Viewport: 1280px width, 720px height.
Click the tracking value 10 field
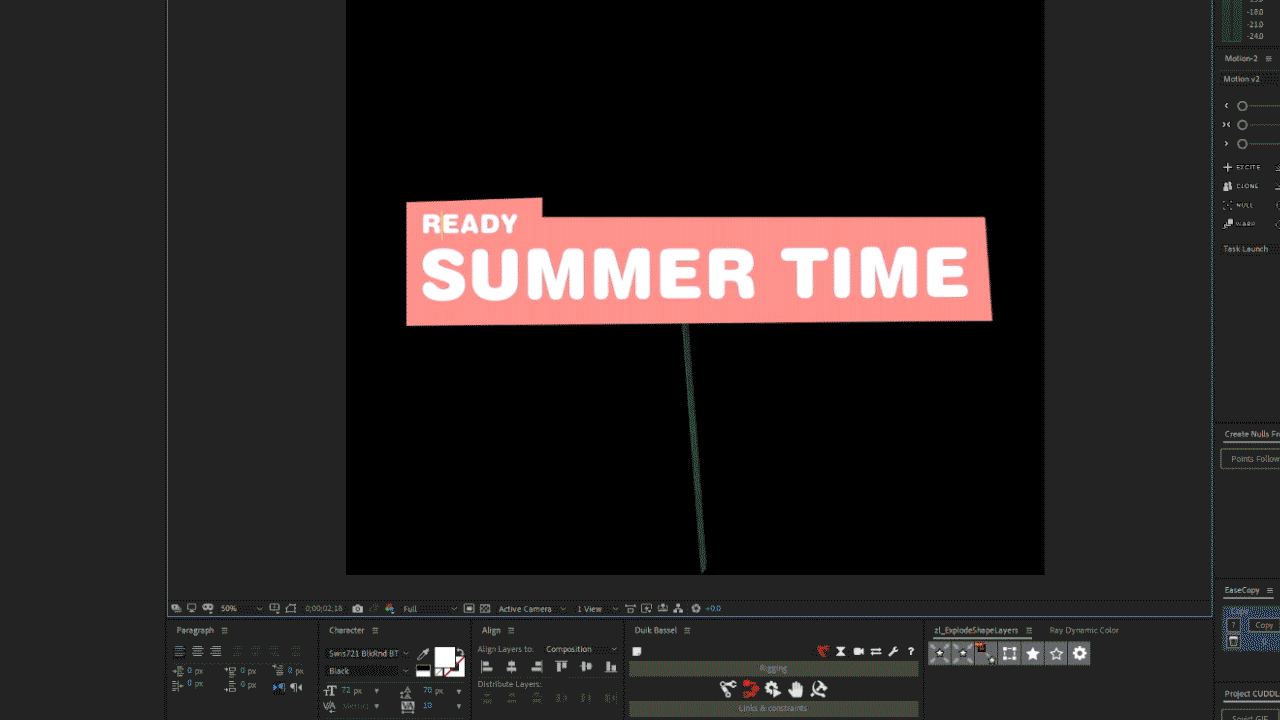pos(428,706)
